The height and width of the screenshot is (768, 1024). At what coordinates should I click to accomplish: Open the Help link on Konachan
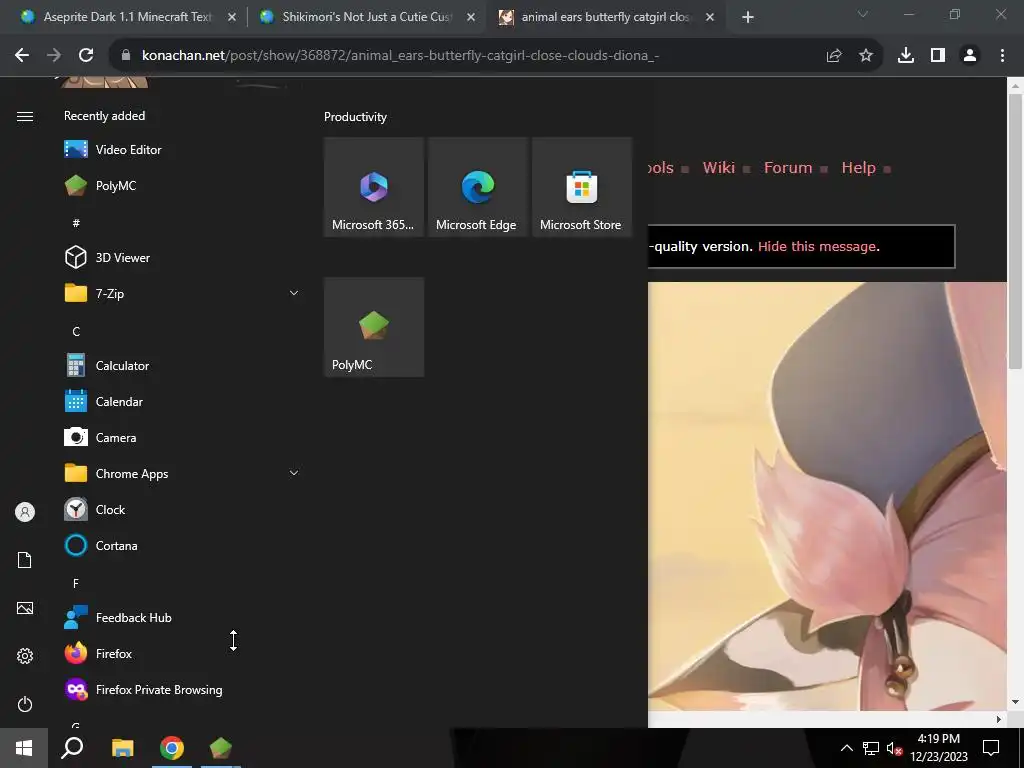coord(858,168)
